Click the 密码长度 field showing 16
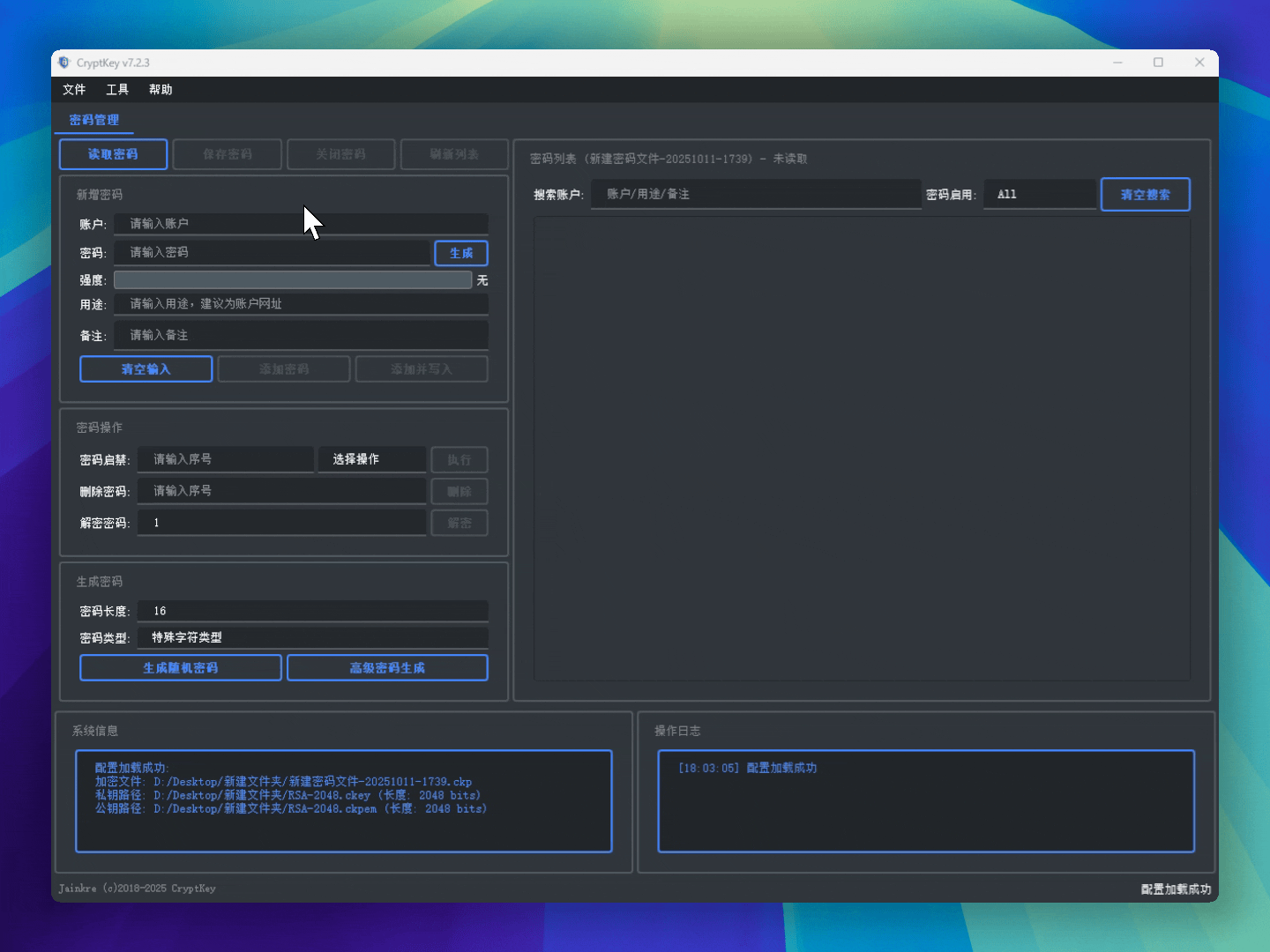The height and width of the screenshot is (952, 1270). (312, 611)
